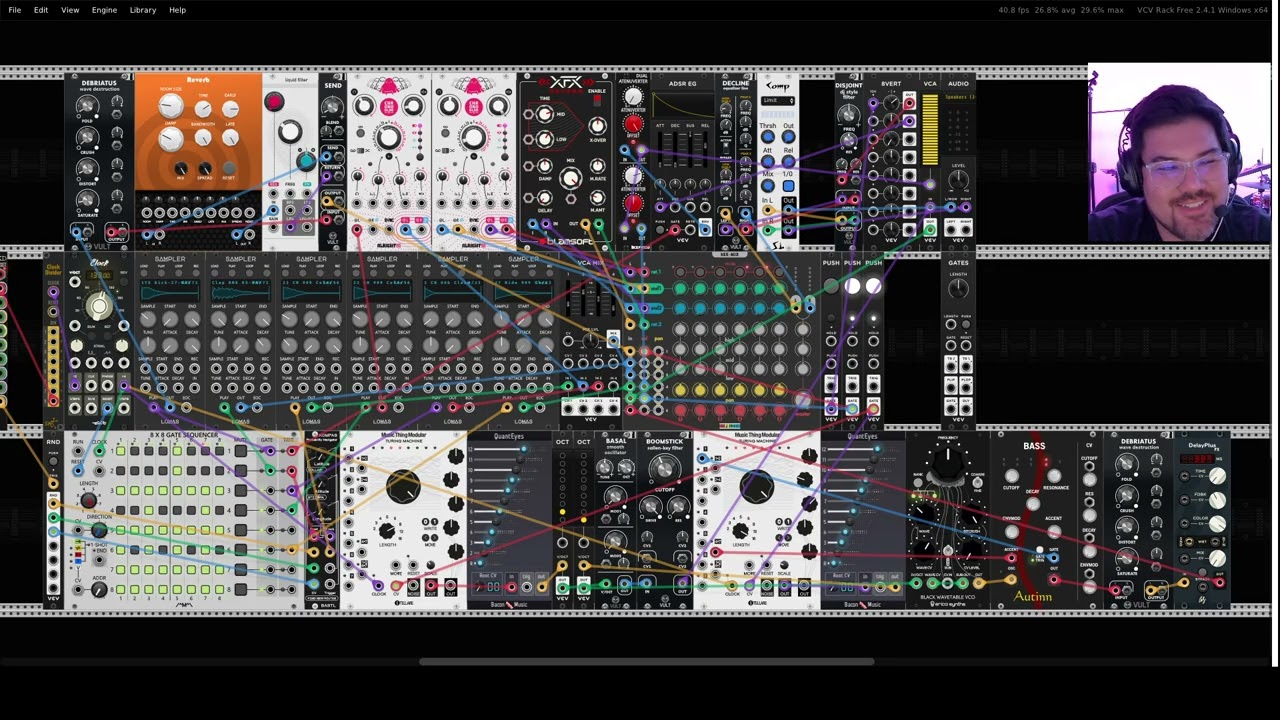
Task: Click the Comp Thrsh knob
Action: 768,136
